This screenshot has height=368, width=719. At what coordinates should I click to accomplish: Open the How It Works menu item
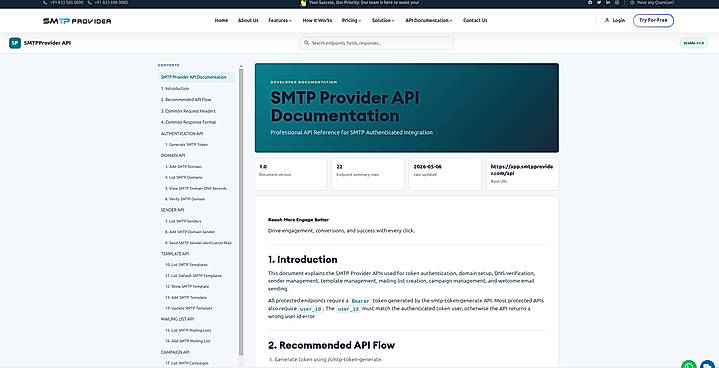point(317,21)
